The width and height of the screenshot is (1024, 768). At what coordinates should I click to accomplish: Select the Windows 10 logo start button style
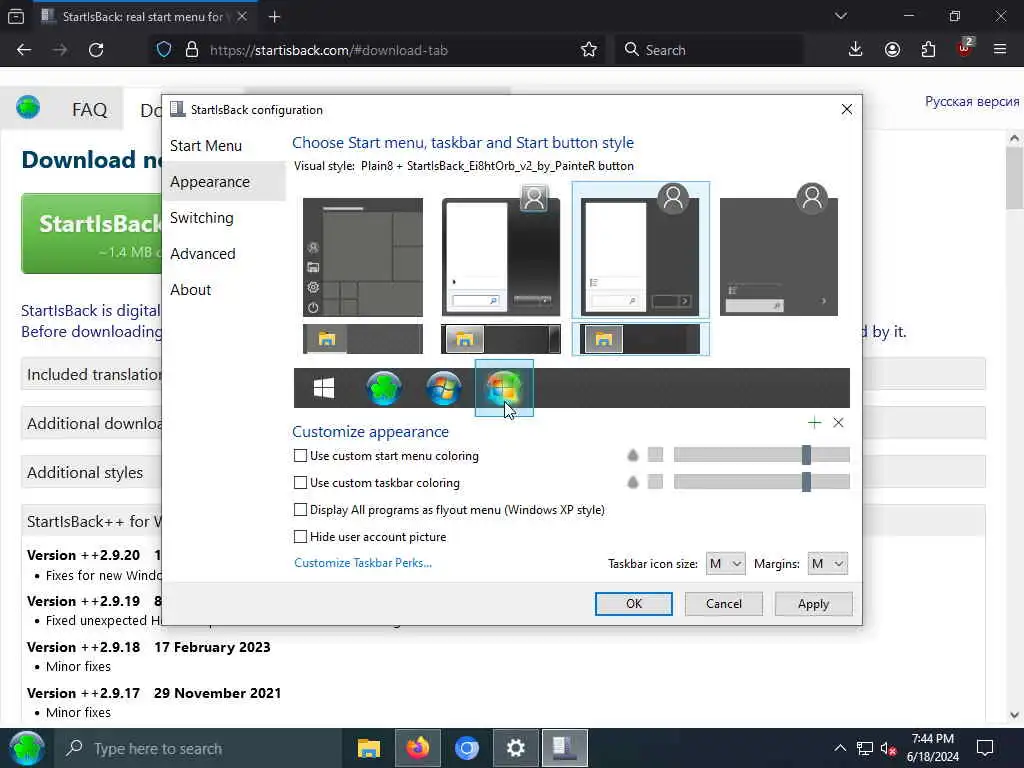[x=324, y=388]
